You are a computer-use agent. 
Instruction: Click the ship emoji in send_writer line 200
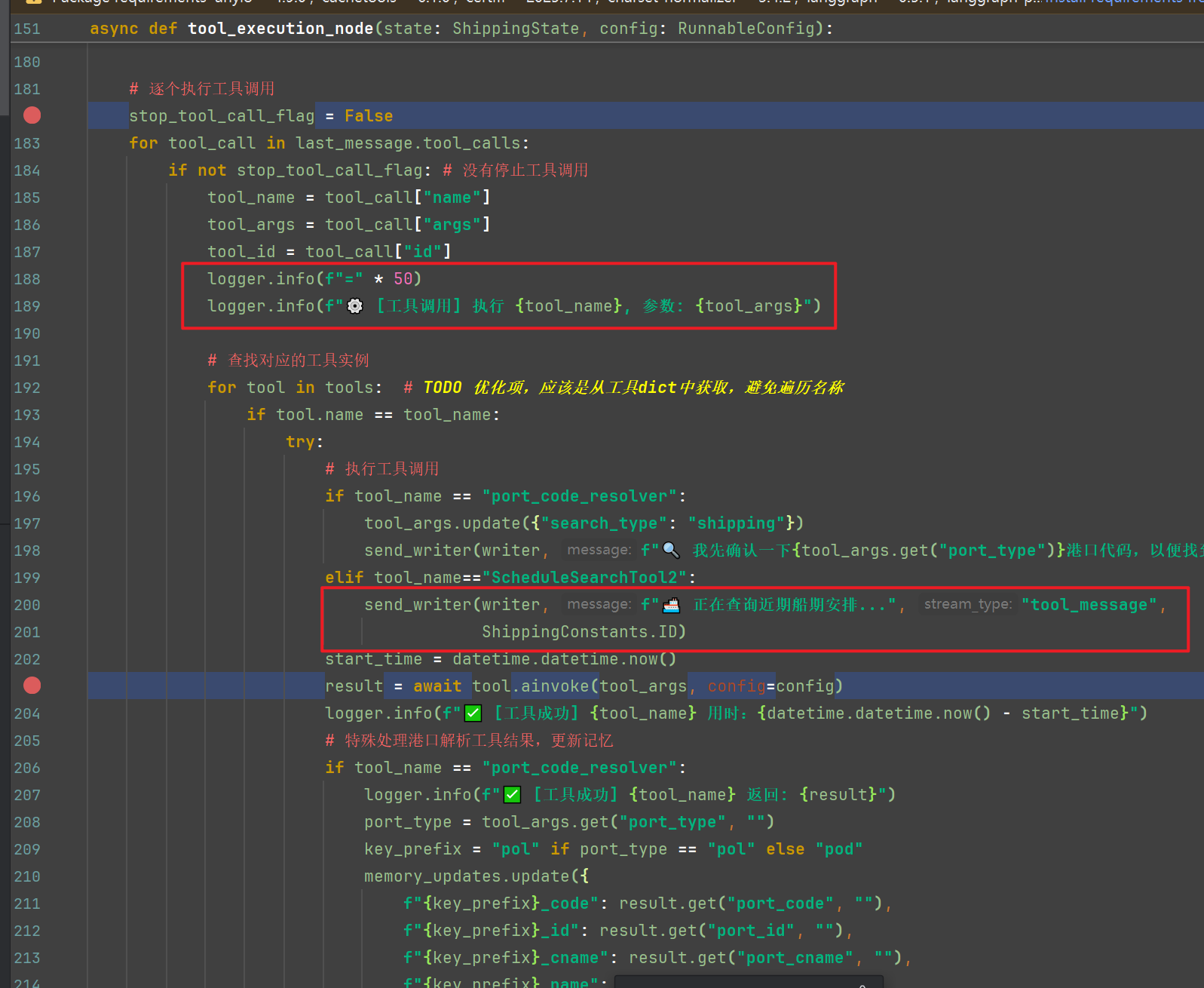(x=670, y=605)
